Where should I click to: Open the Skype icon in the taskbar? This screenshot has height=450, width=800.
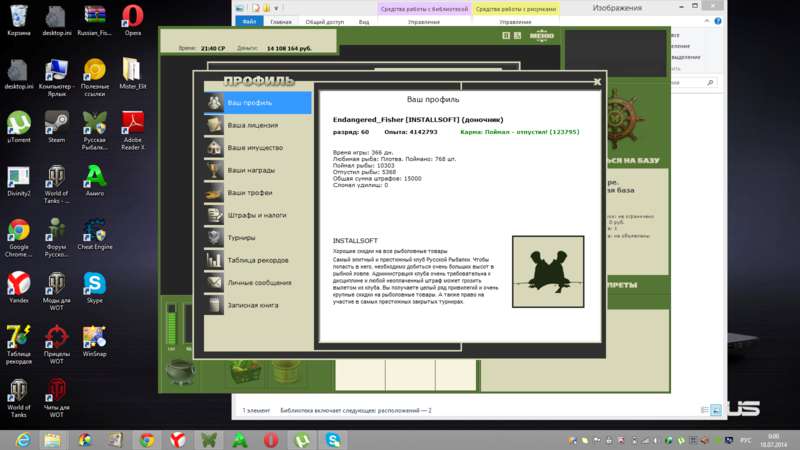pos(333,440)
